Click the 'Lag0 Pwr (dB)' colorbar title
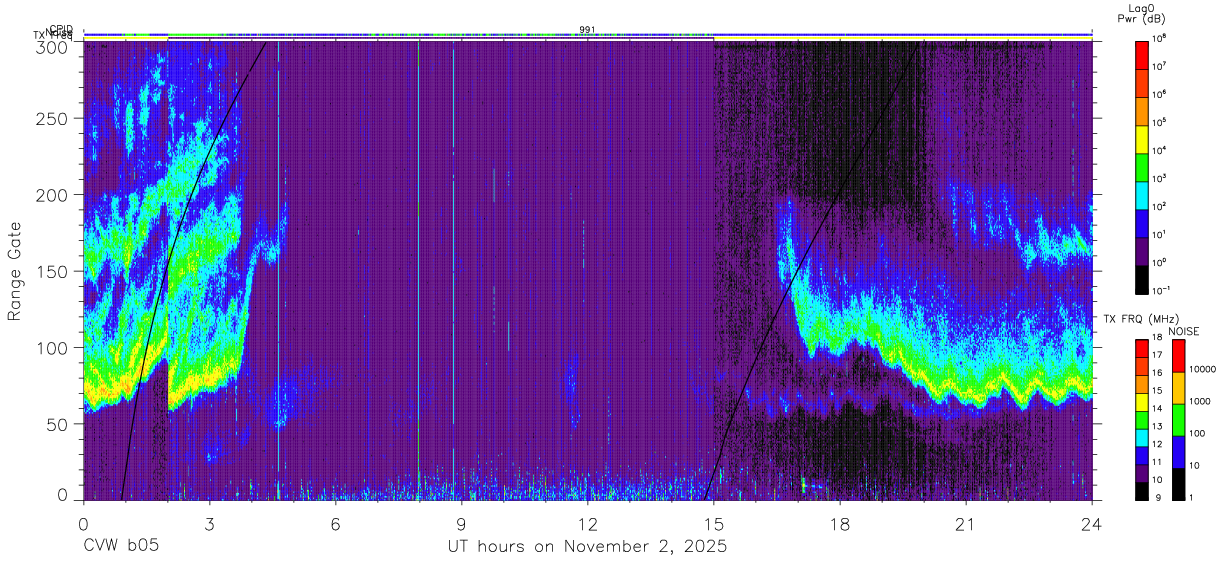The height and width of the screenshot is (567, 1228). point(1141,13)
